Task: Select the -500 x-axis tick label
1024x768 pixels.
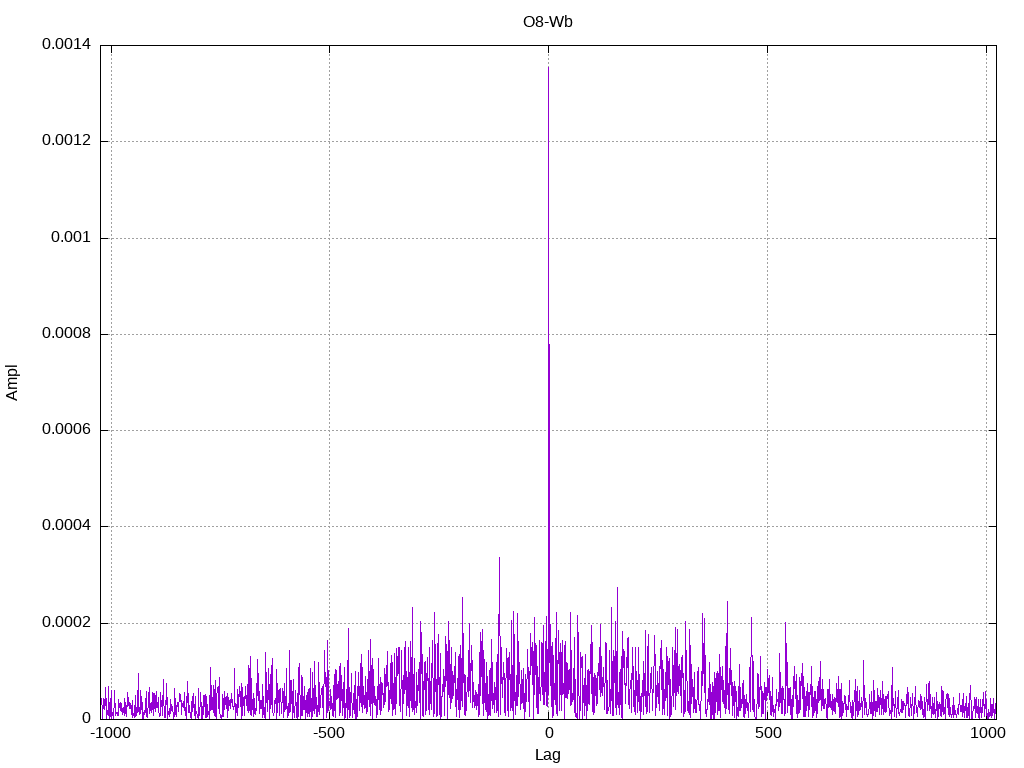Action: pos(329,733)
